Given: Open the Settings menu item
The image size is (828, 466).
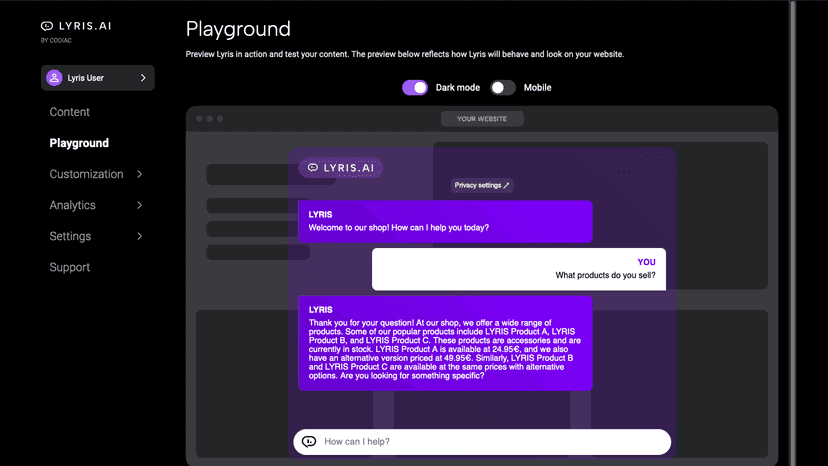Looking at the screenshot, I should (70, 236).
